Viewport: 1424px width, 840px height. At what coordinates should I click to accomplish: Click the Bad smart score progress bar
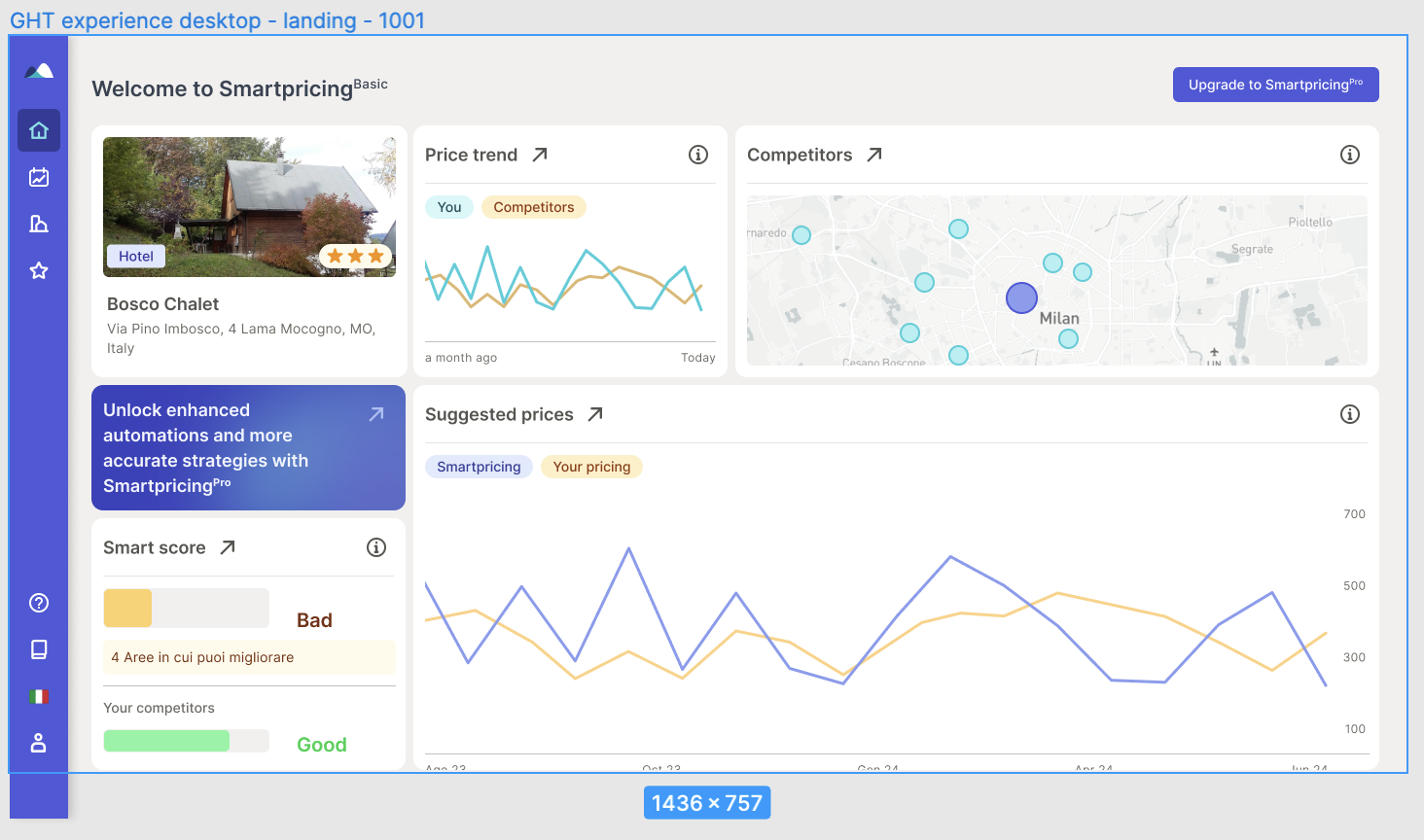[187, 608]
